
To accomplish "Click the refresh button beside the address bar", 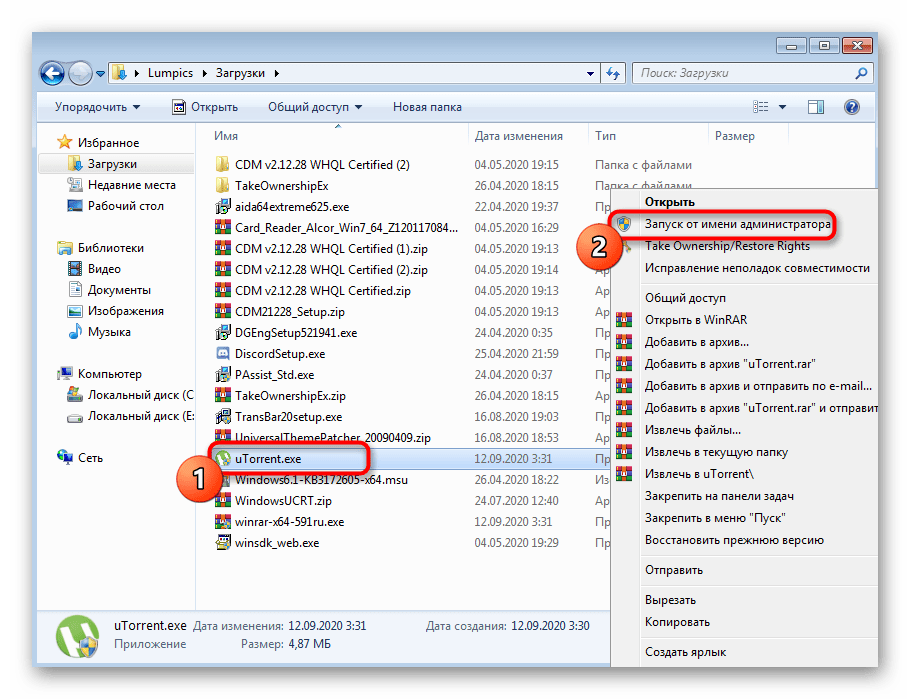I will pyautogui.click(x=613, y=73).
